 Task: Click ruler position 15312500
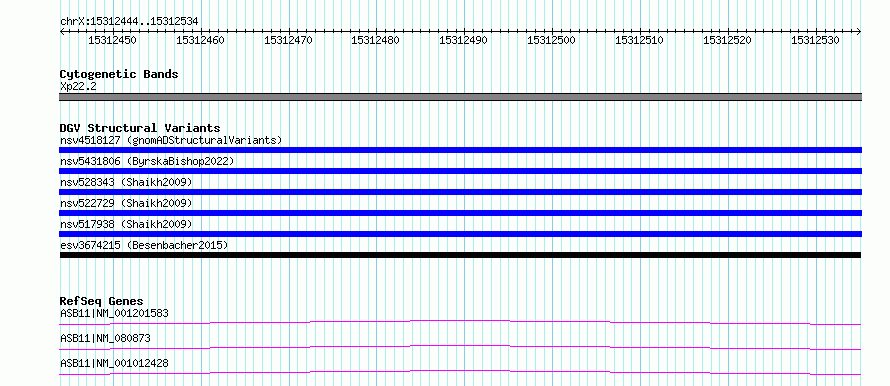[552, 40]
